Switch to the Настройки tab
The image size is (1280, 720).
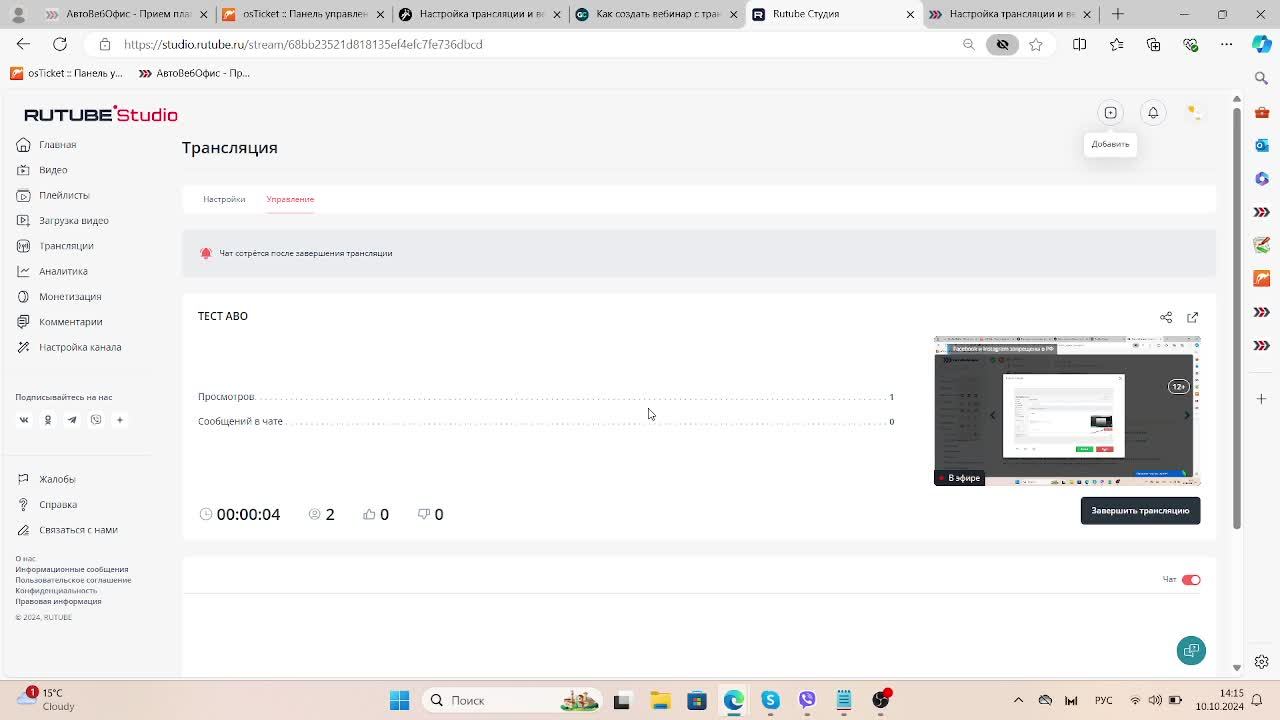224,199
